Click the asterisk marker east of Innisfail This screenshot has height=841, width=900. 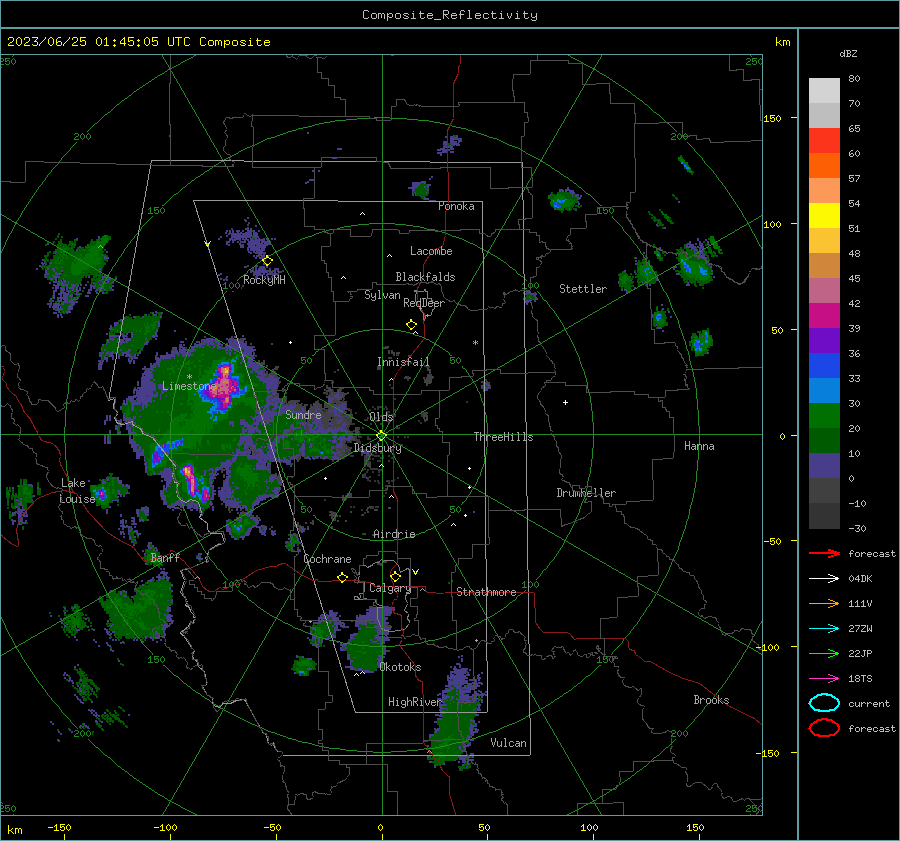[x=475, y=343]
